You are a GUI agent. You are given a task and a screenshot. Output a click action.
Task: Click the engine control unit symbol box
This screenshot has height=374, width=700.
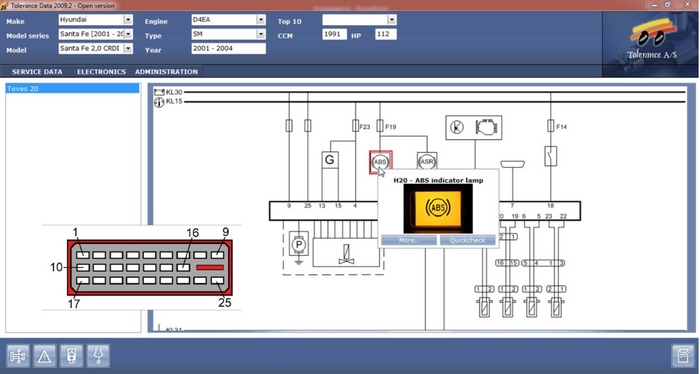474,128
